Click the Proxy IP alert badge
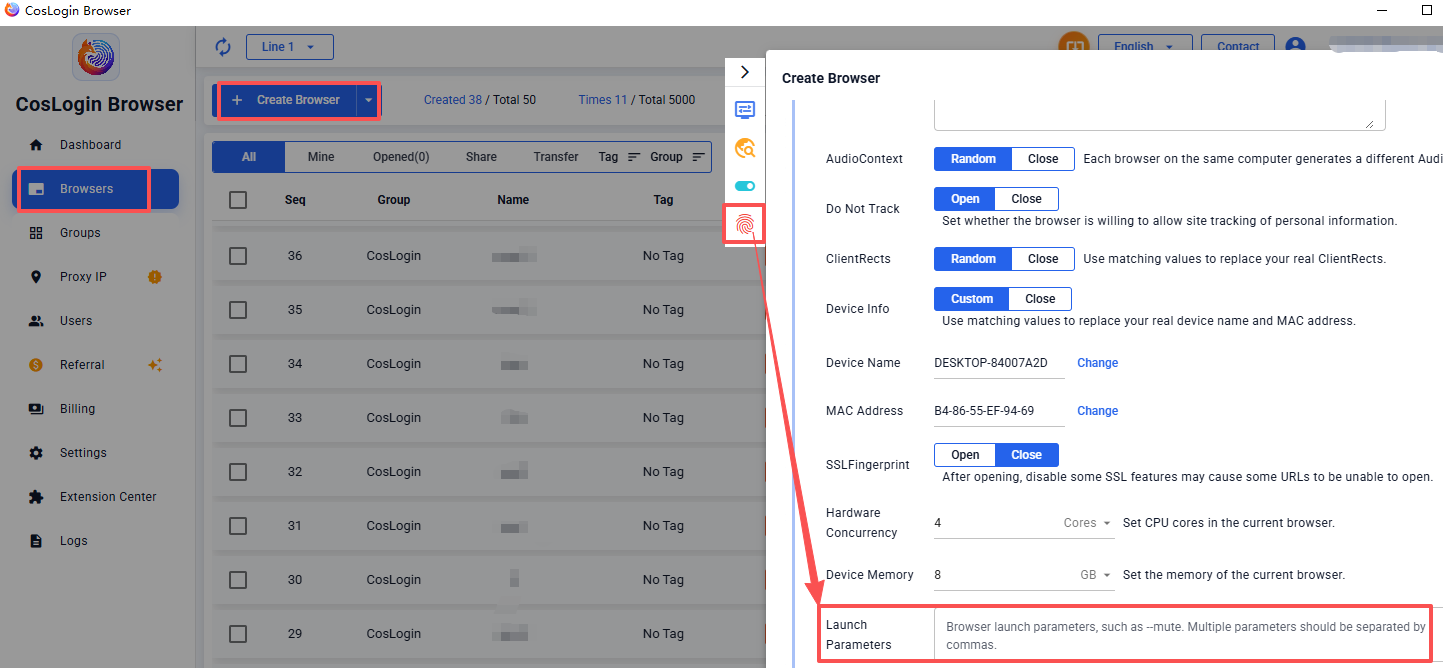The height and width of the screenshot is (668, 1443). (x=154, y=277)
